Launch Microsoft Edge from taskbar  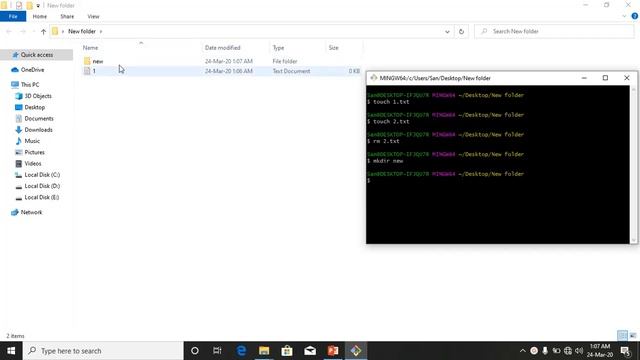click(241, 351)
